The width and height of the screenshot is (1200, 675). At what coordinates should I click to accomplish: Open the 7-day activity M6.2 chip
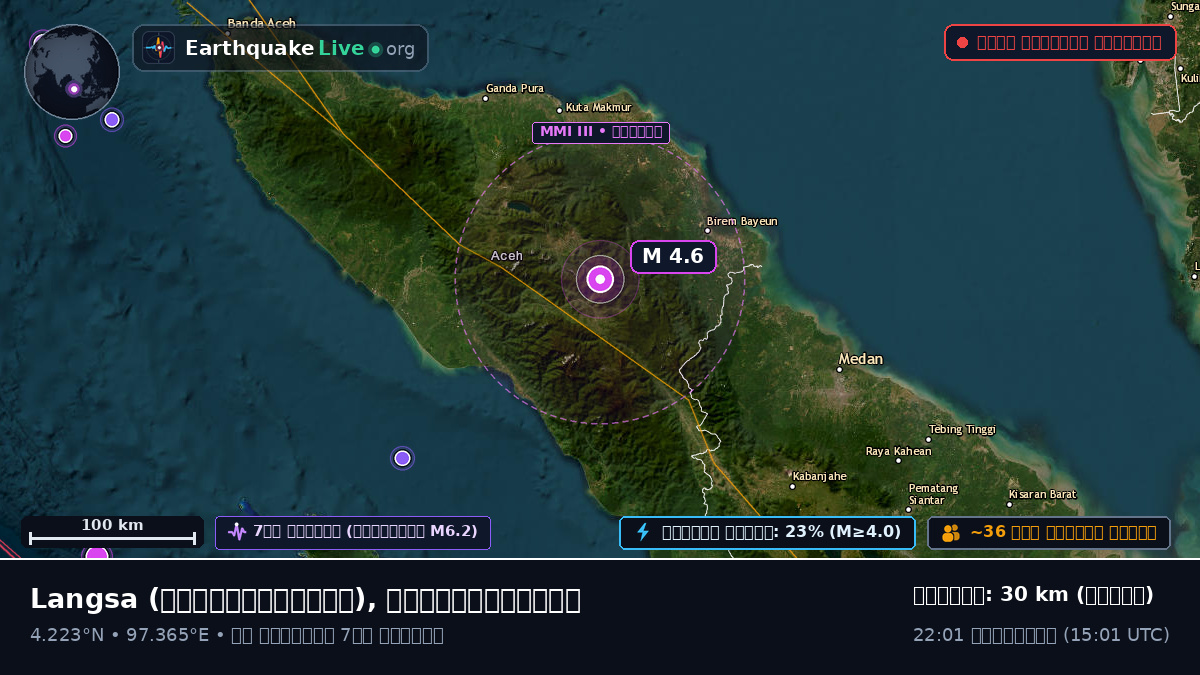pyautogui.click(x=353, y=532)
